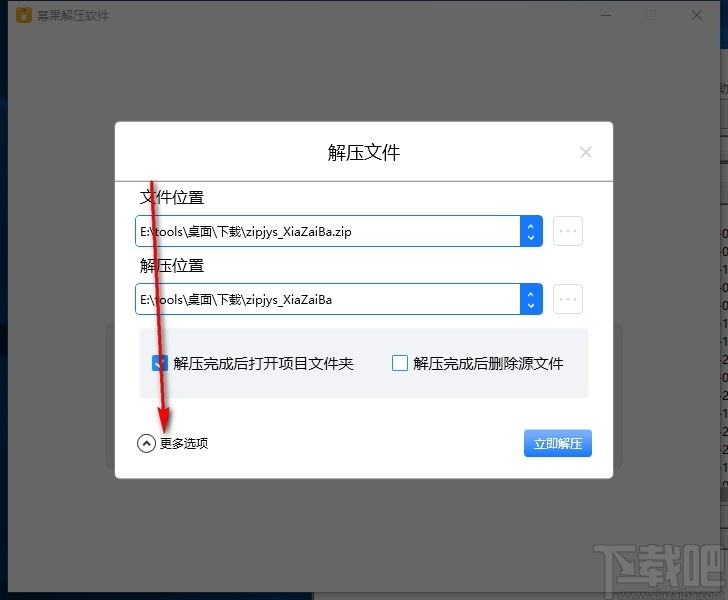The width and height of the screenshot is (728, 600).
Task: Open the 文件位置 path dropdown arrows
Action: click(x=531, y=231)
